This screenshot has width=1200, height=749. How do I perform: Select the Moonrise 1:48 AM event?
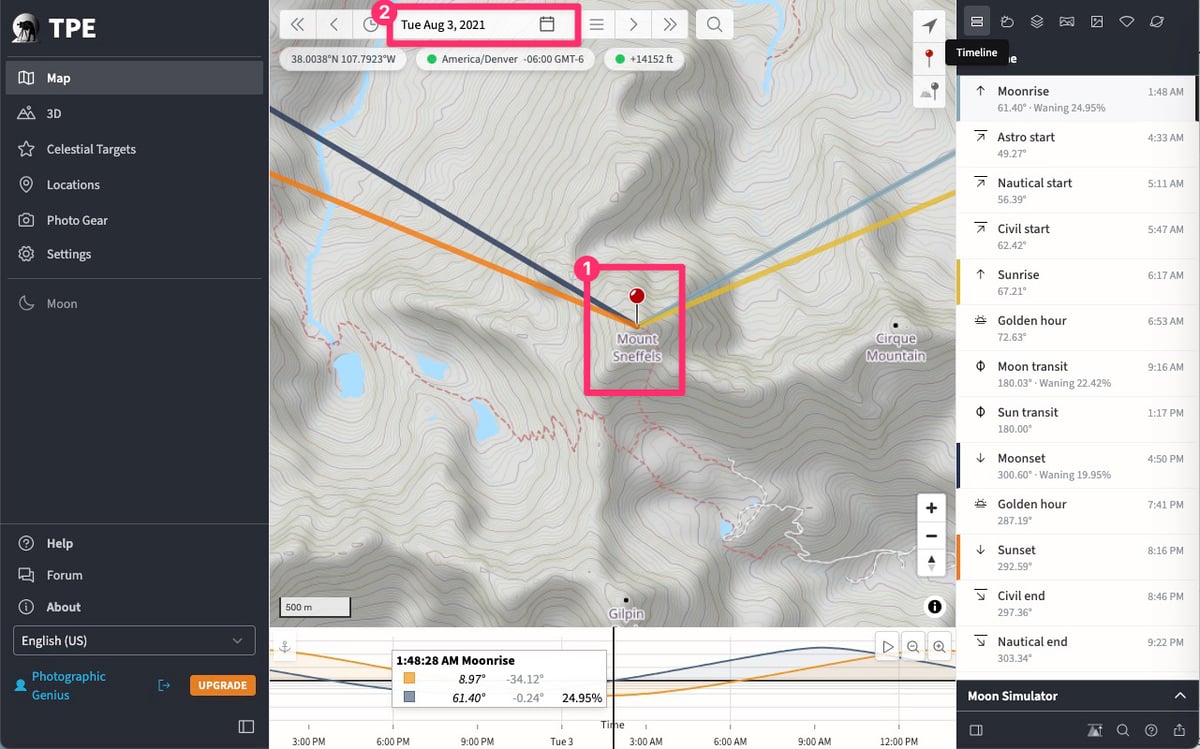pyautogui.click(x=1075, y=98)
